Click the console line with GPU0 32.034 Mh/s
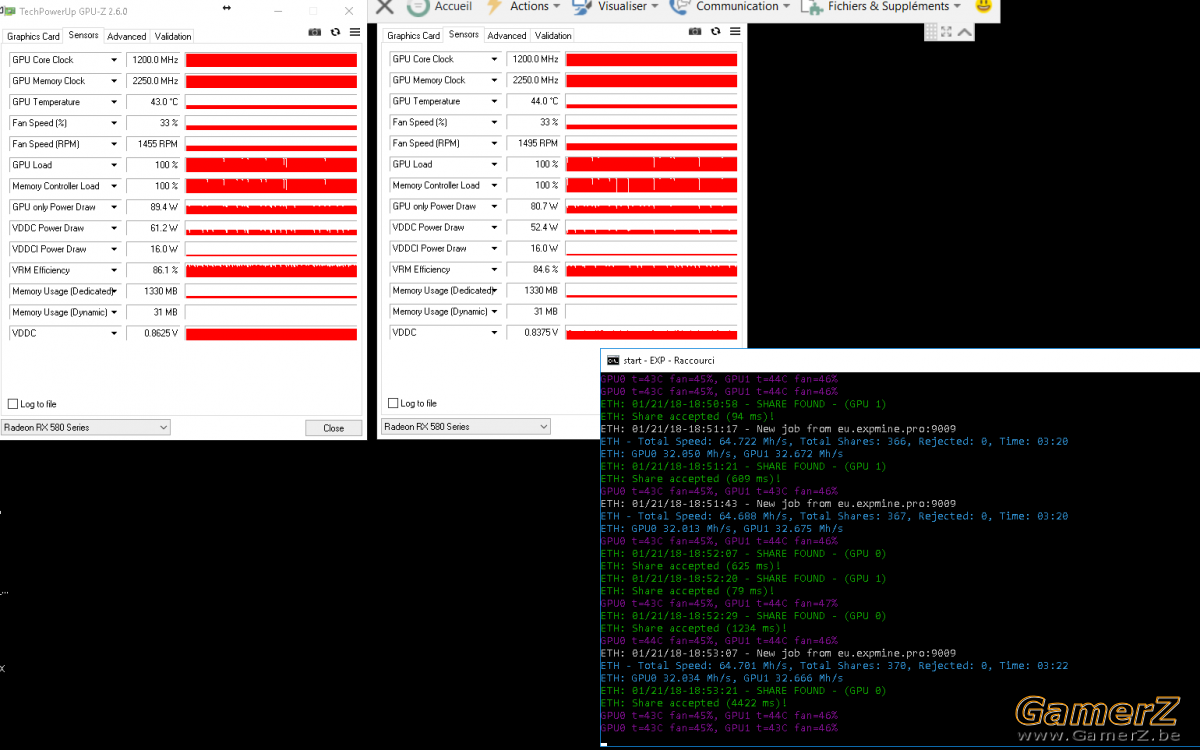Screen dimensions: 1200x750 [x=722, y=678]
